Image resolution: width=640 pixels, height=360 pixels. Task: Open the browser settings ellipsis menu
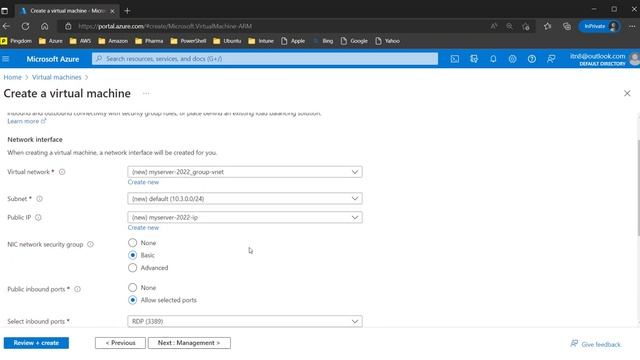(632, 26)
